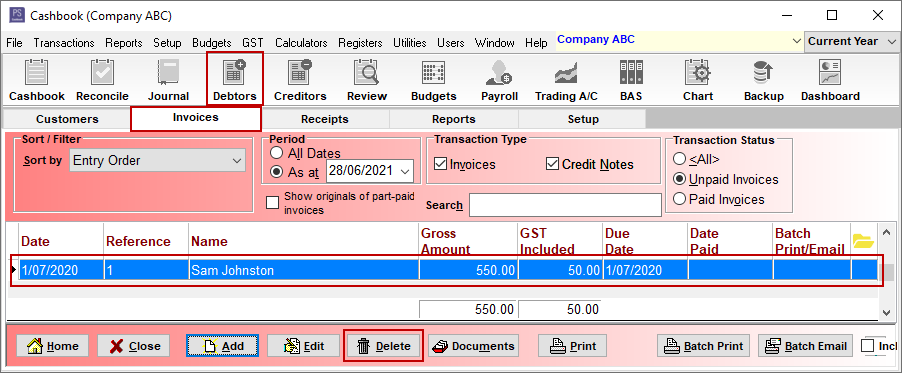Open the BAS binders icon

(631, 81)
